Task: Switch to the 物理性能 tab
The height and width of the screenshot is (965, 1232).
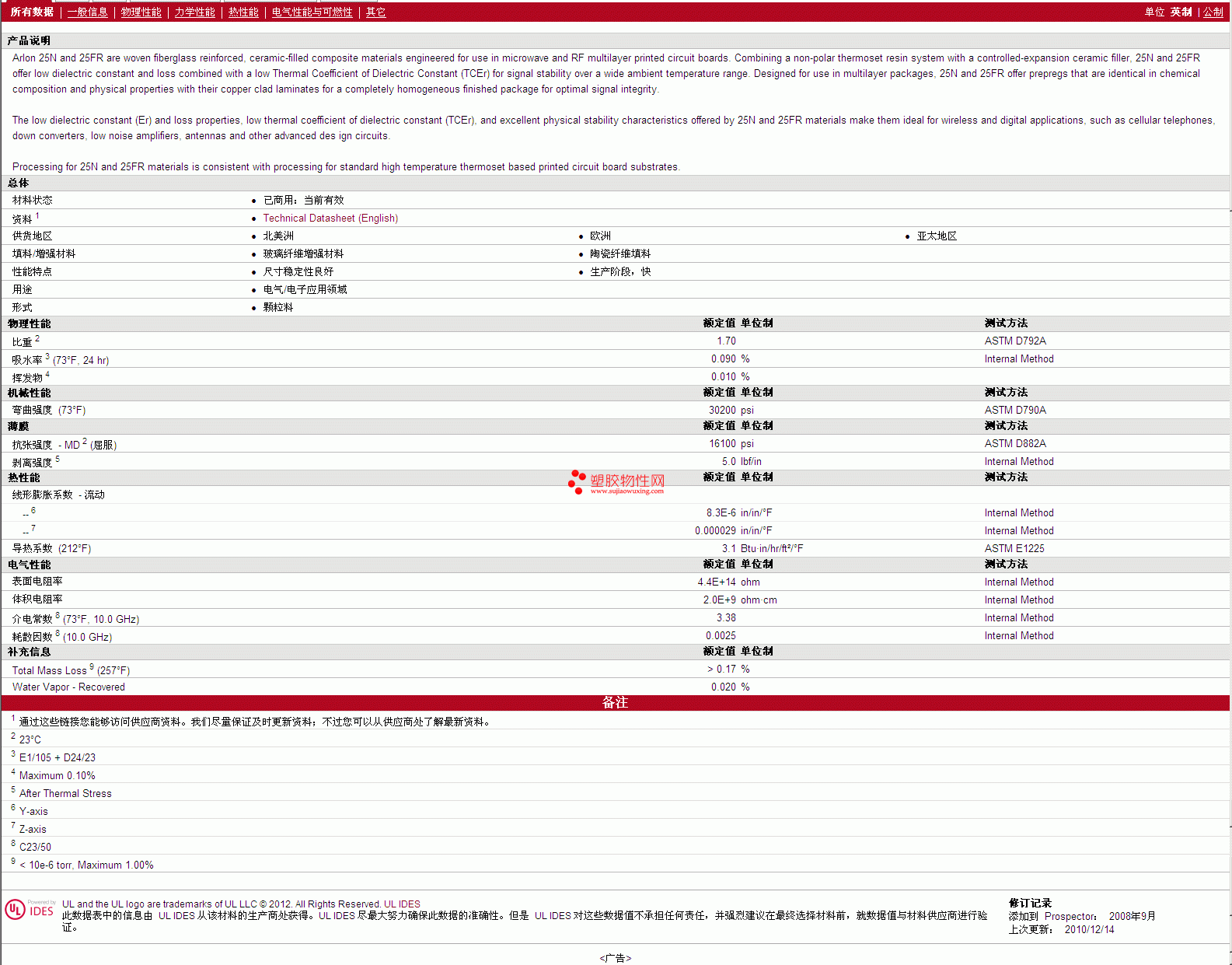Action: pos(141,12)
